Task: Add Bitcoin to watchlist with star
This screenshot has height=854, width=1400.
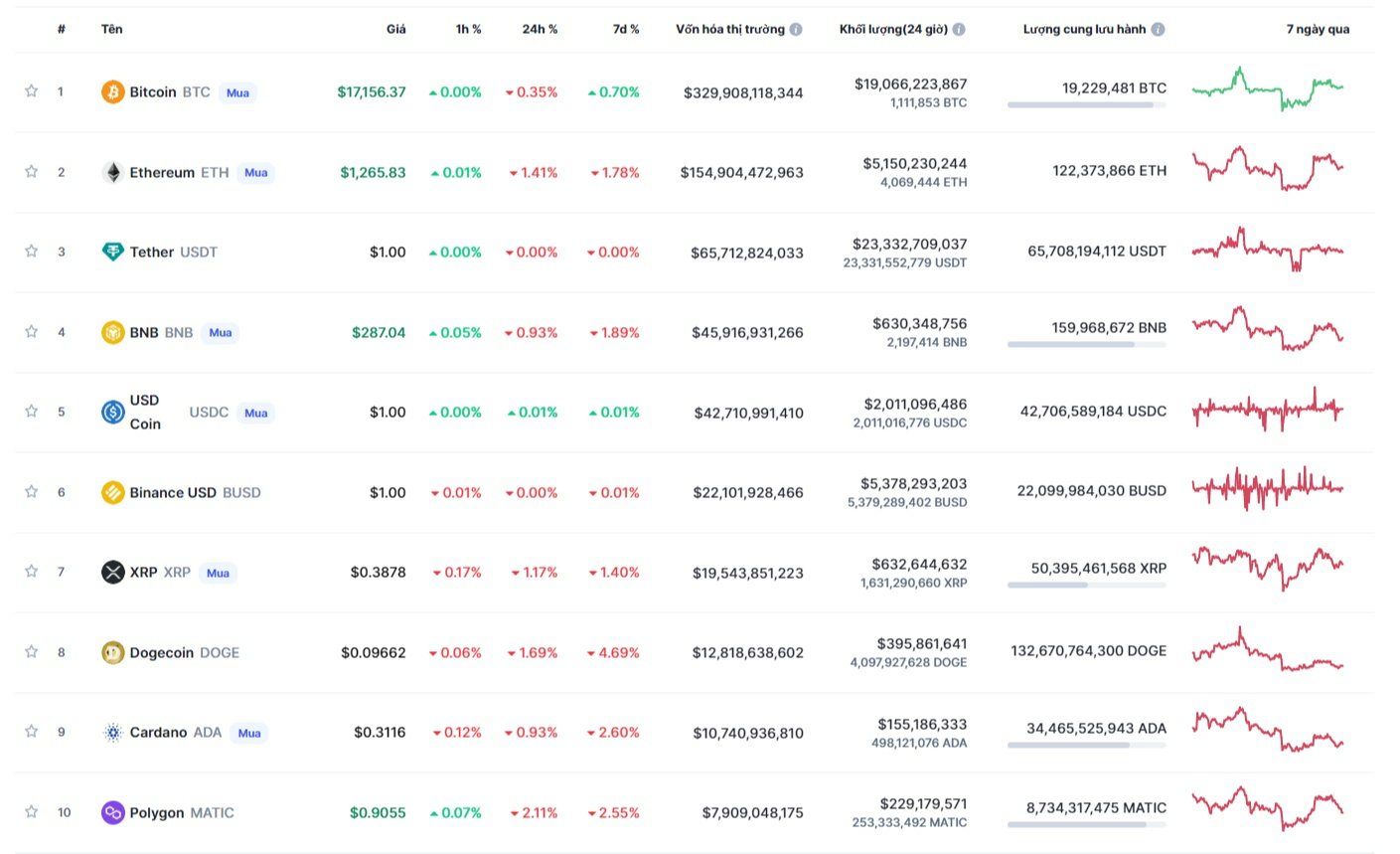Action: [x=32, y=91]
